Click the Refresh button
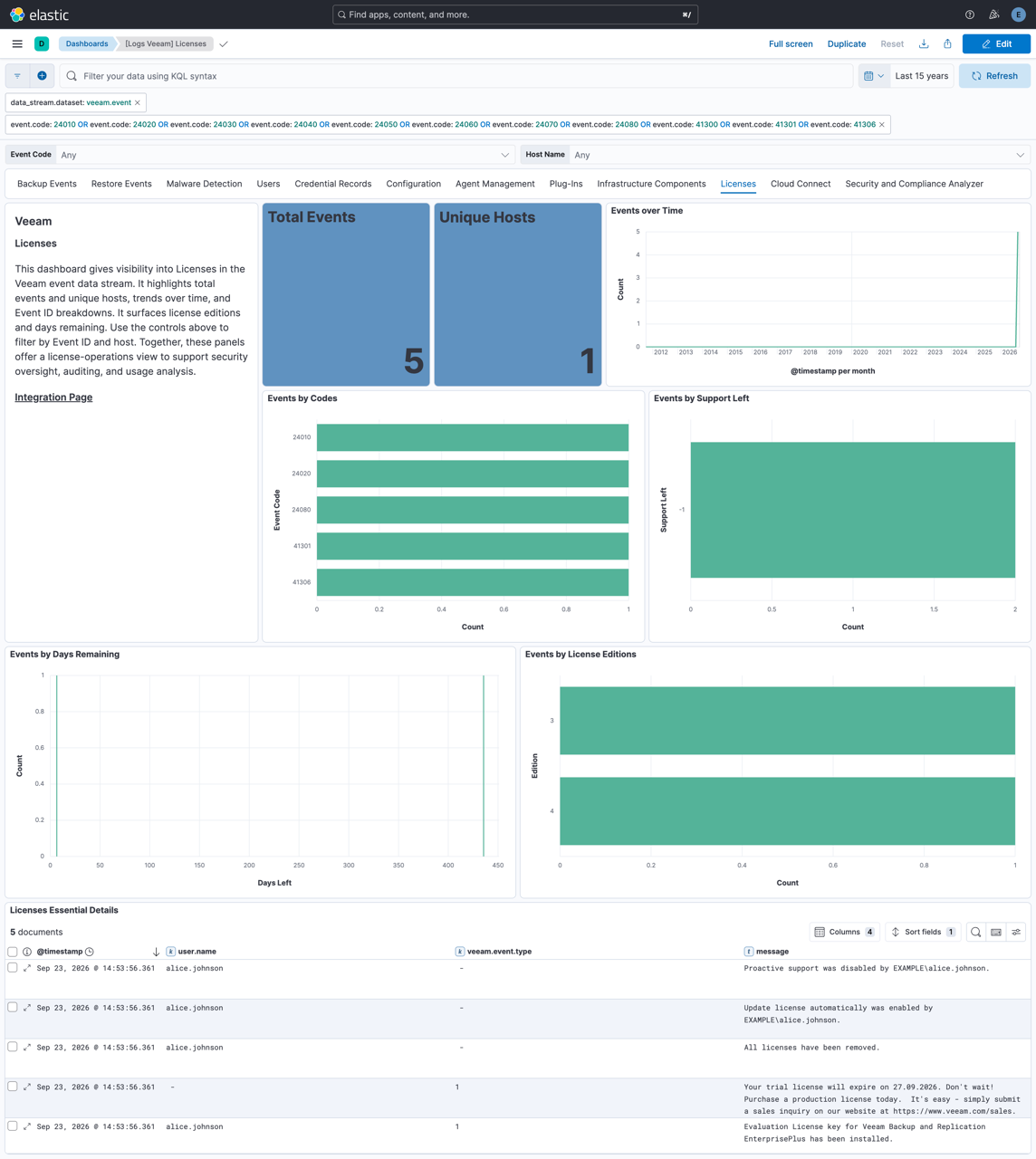Image resolution: width=1036 pixels, height=1159 pixels. point(994,76)
